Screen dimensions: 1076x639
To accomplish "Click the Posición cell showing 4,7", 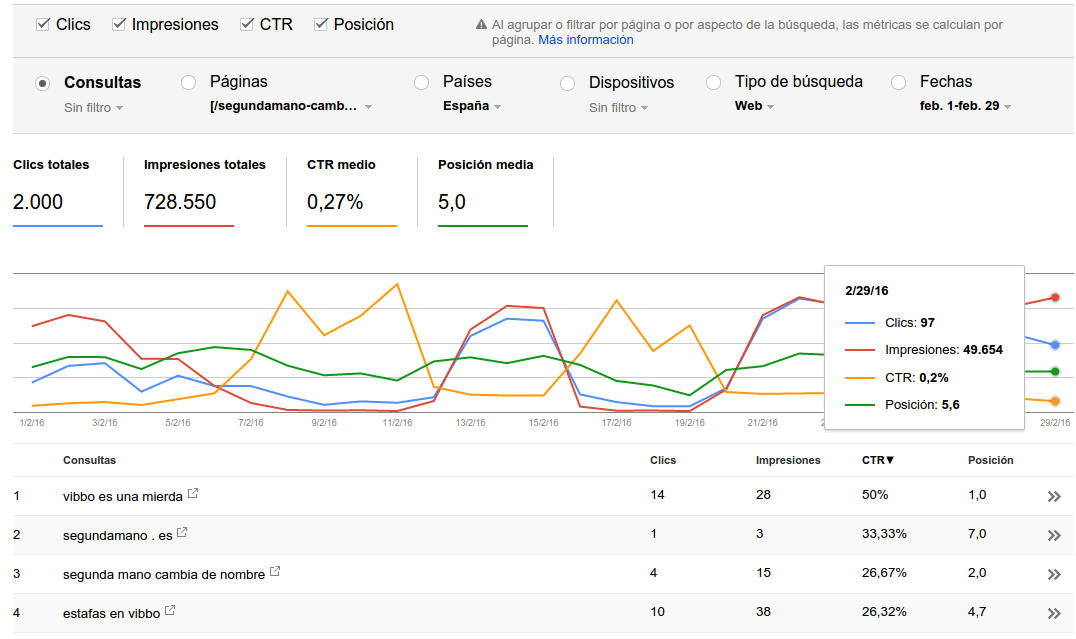I will pyautogui.click(x=977, y=612).
